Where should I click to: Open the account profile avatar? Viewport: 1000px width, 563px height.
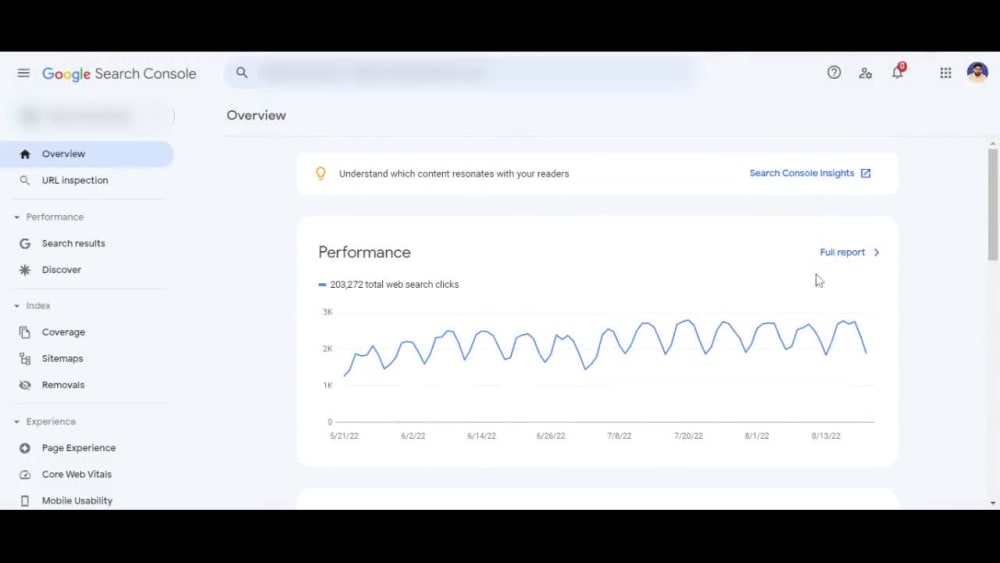pyautogui.click(x=977, y=72)
